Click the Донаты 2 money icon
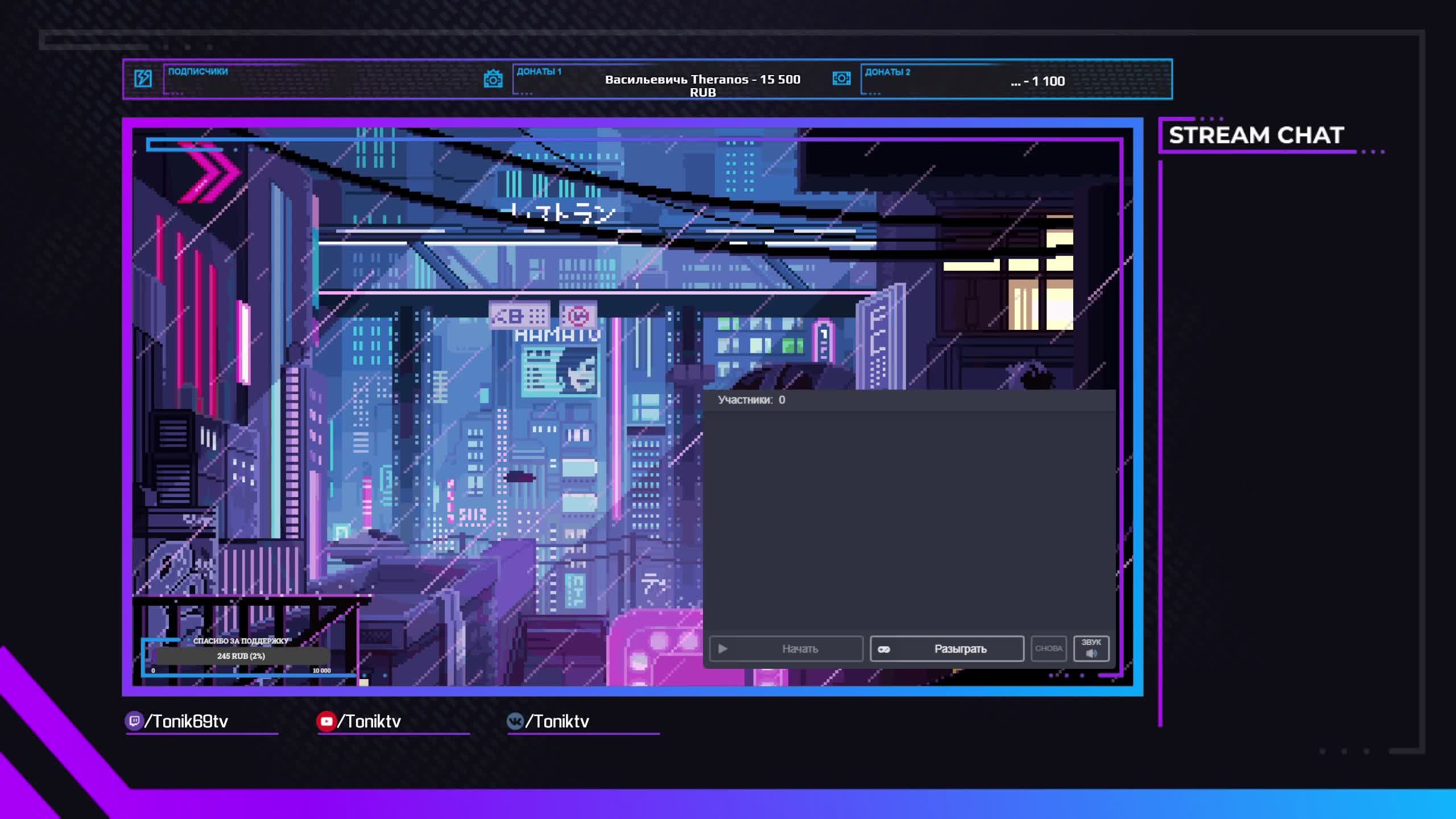 pos(841,78)
